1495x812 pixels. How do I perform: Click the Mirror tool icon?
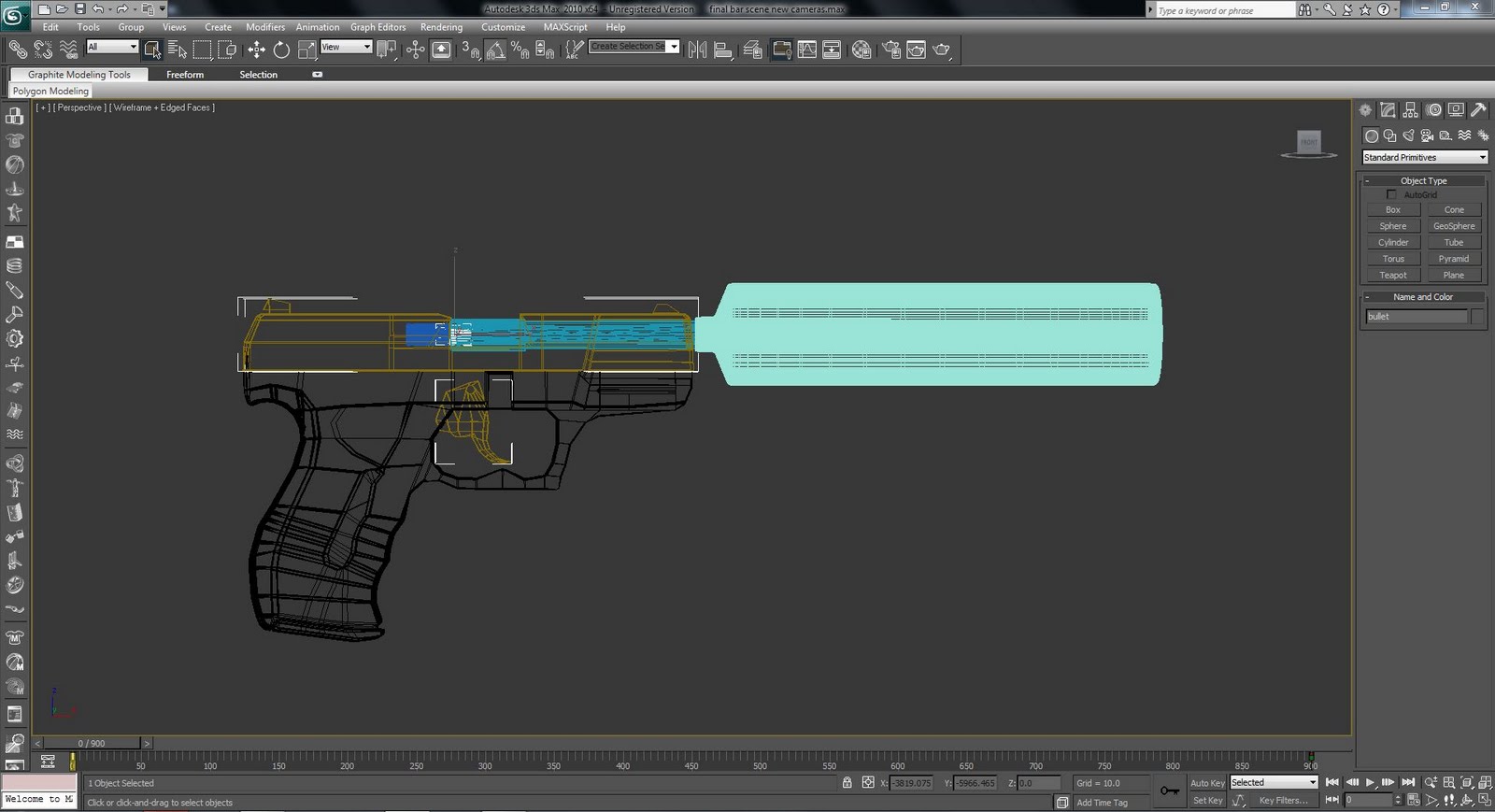[697, 50]
